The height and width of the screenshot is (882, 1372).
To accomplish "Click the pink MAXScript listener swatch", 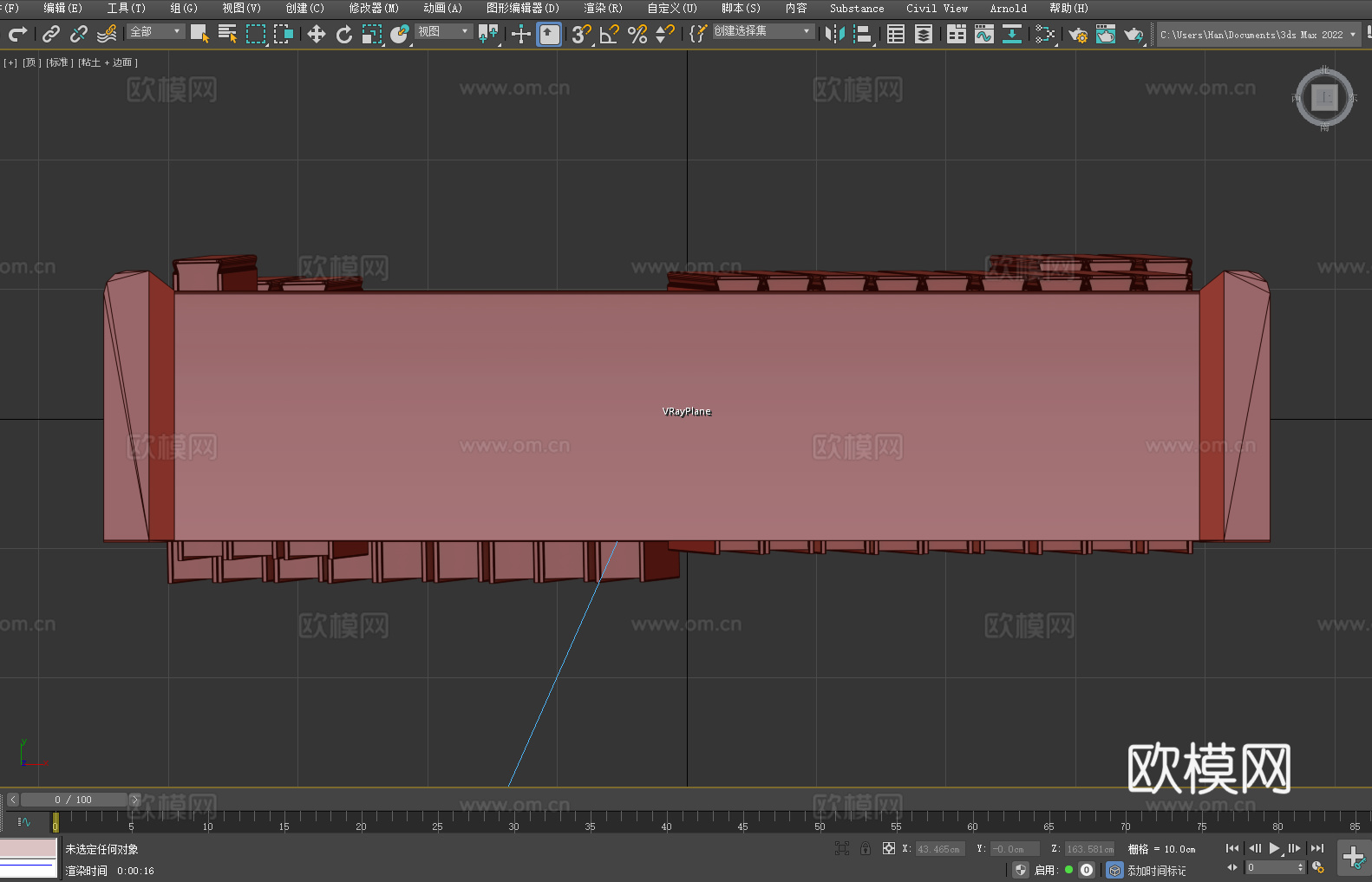I will click(x=29, y=847).
